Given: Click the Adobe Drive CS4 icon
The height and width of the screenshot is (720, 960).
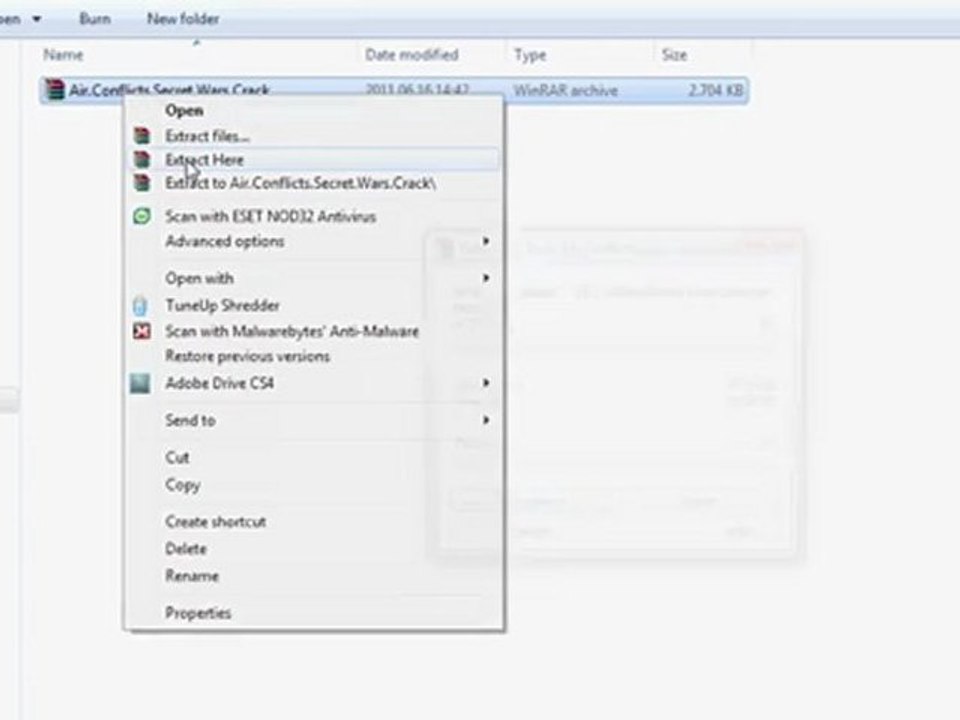Looking at the screenshot, I should coord(140,383).
